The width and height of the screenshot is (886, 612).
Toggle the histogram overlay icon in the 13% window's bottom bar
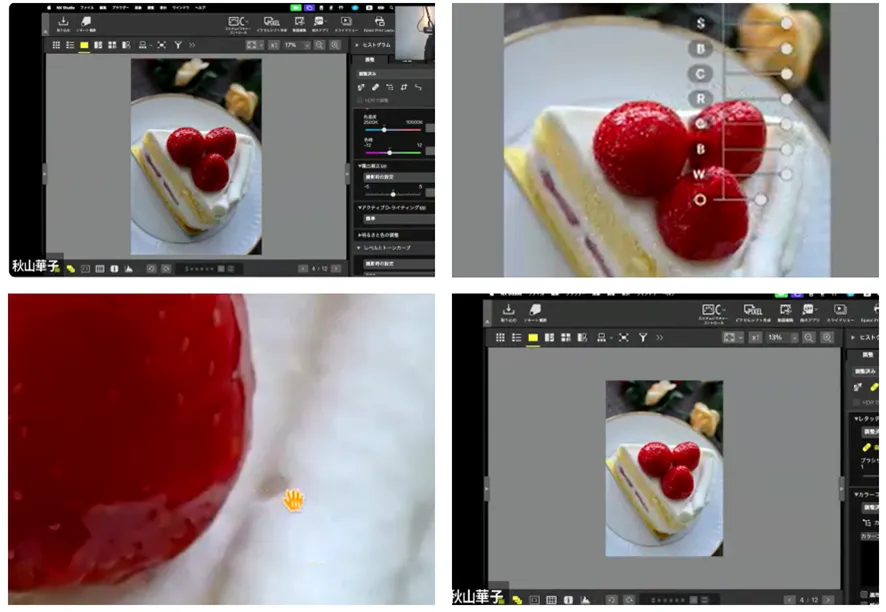pyautogui.click(x=582, y=600)
